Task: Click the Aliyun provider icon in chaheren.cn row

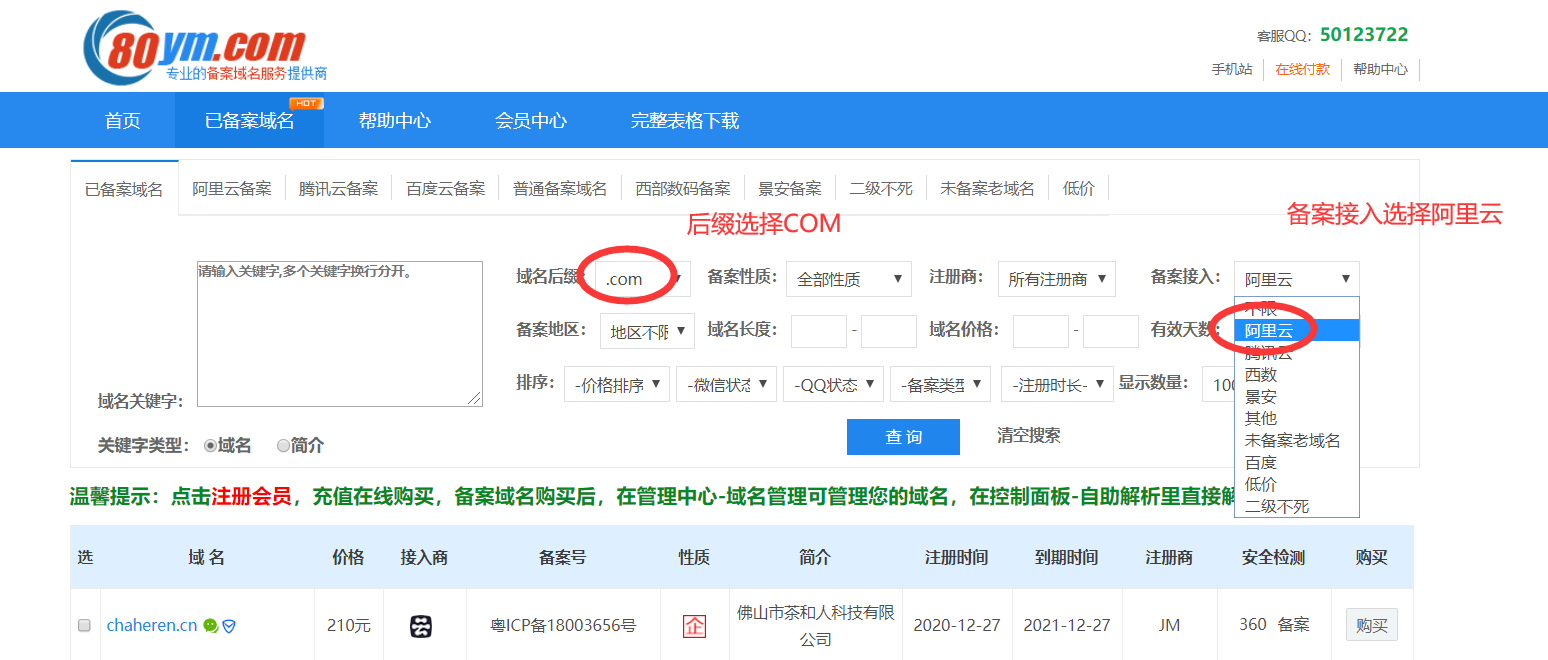Action: 421,626
